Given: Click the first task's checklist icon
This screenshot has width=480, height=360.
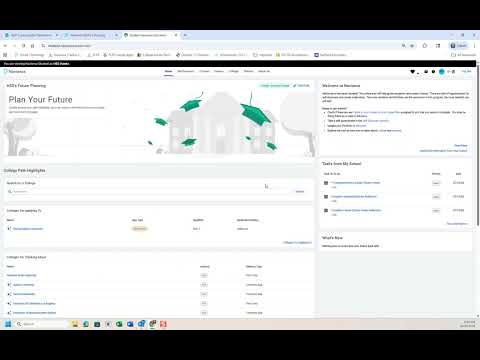Looking at the screenshot, I should (326, 183).
